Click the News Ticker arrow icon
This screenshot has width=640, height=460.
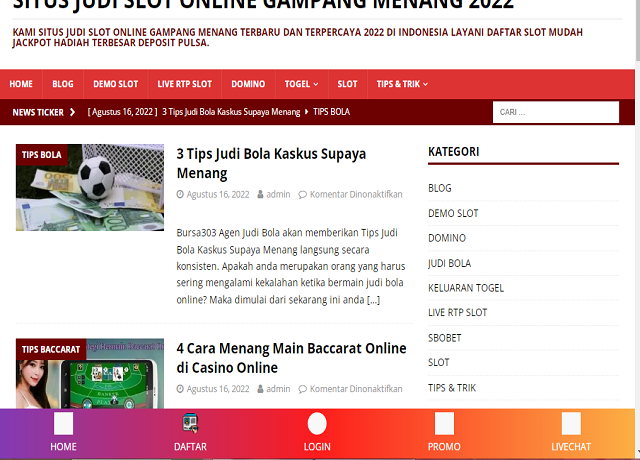73,113
